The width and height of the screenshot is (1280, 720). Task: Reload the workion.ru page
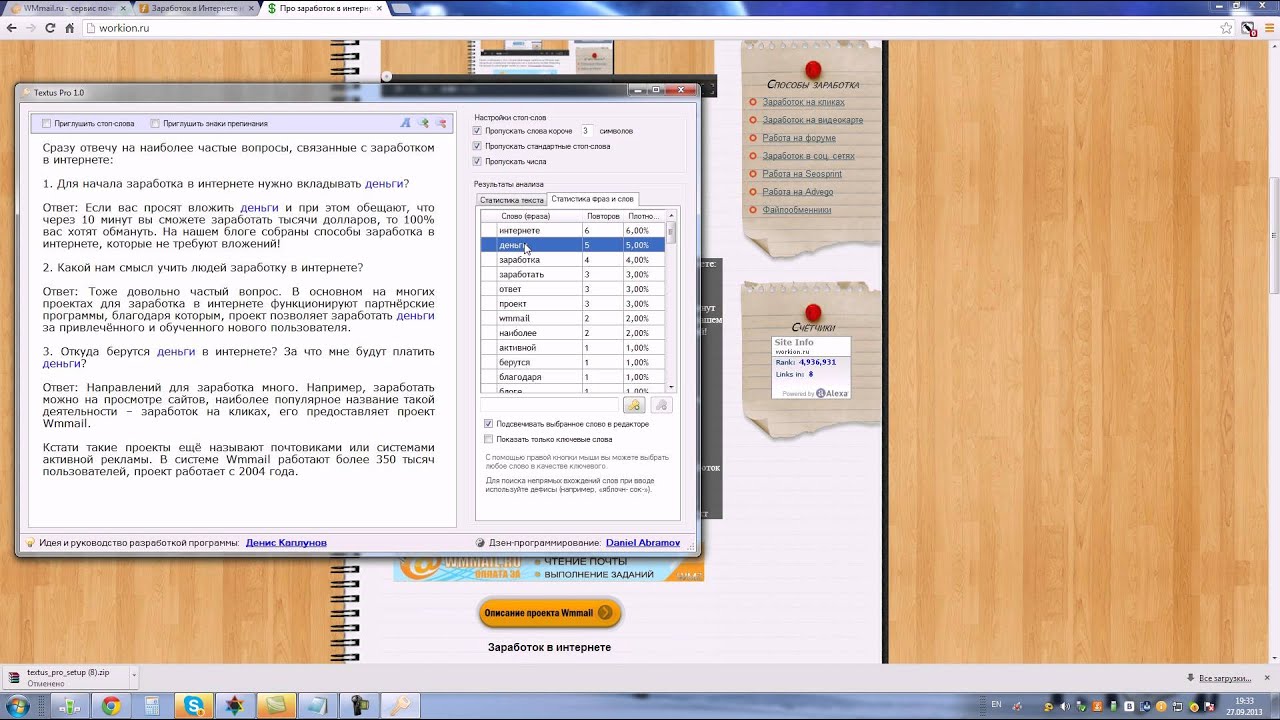tap(50, 28)
